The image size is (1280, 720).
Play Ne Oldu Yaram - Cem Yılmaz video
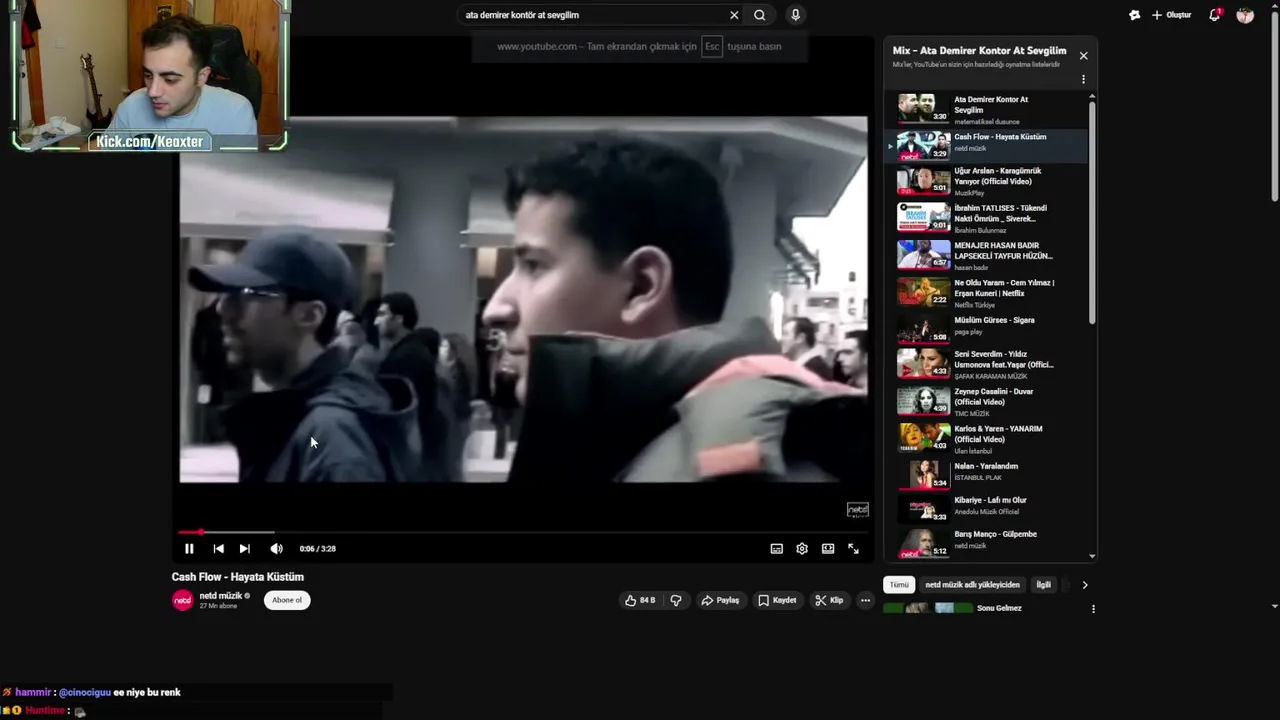(x=985, y=292)
